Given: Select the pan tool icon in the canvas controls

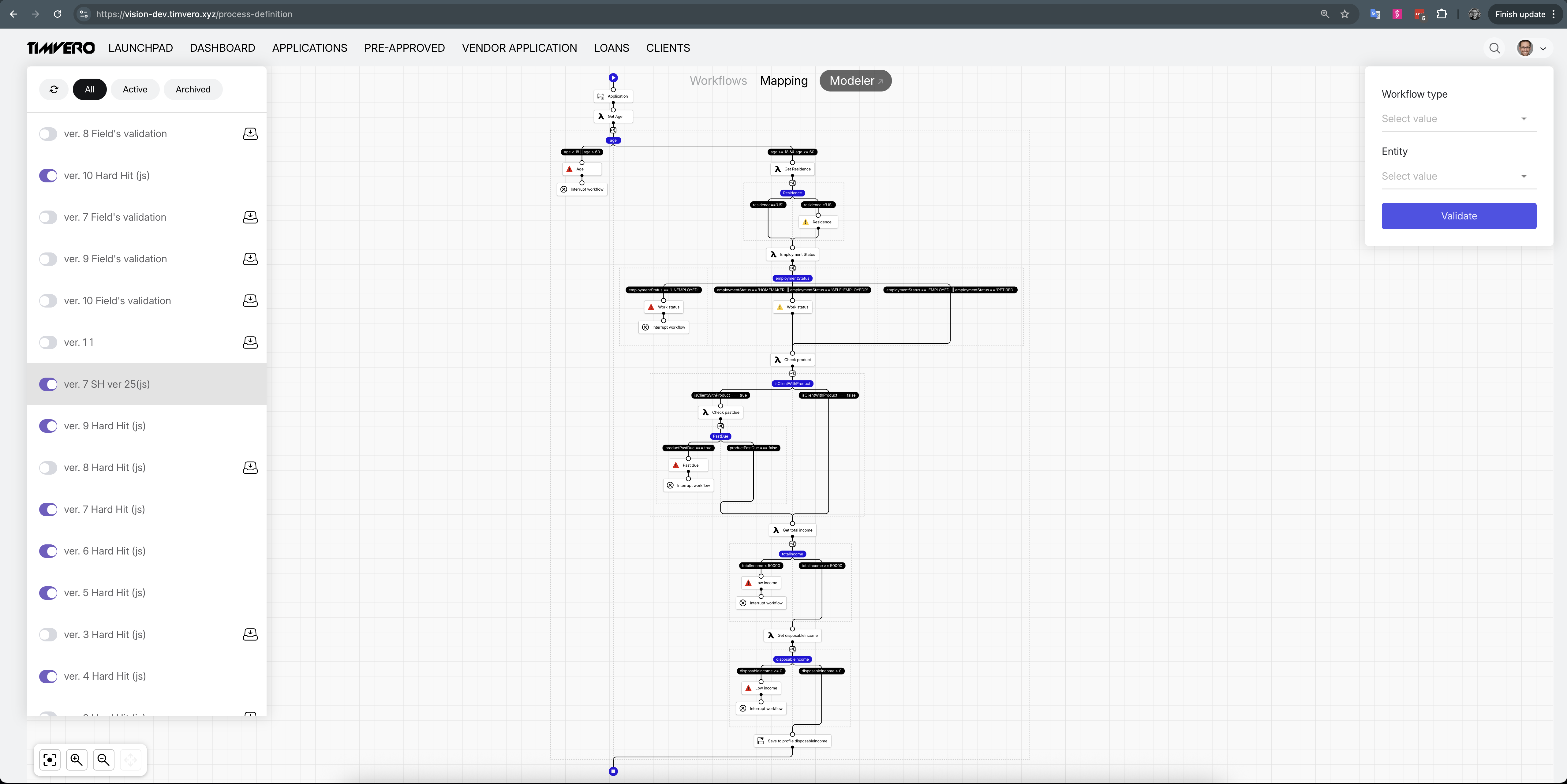Looking at the screenshot, I should tap(130, 760).
